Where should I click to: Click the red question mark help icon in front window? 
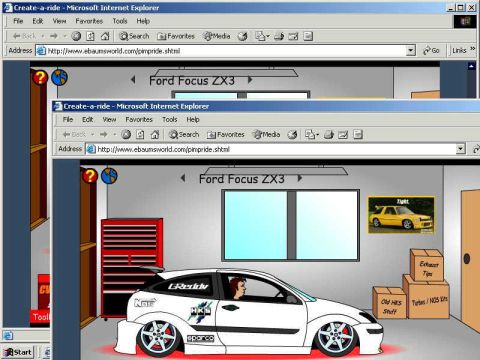click(90, 176)
